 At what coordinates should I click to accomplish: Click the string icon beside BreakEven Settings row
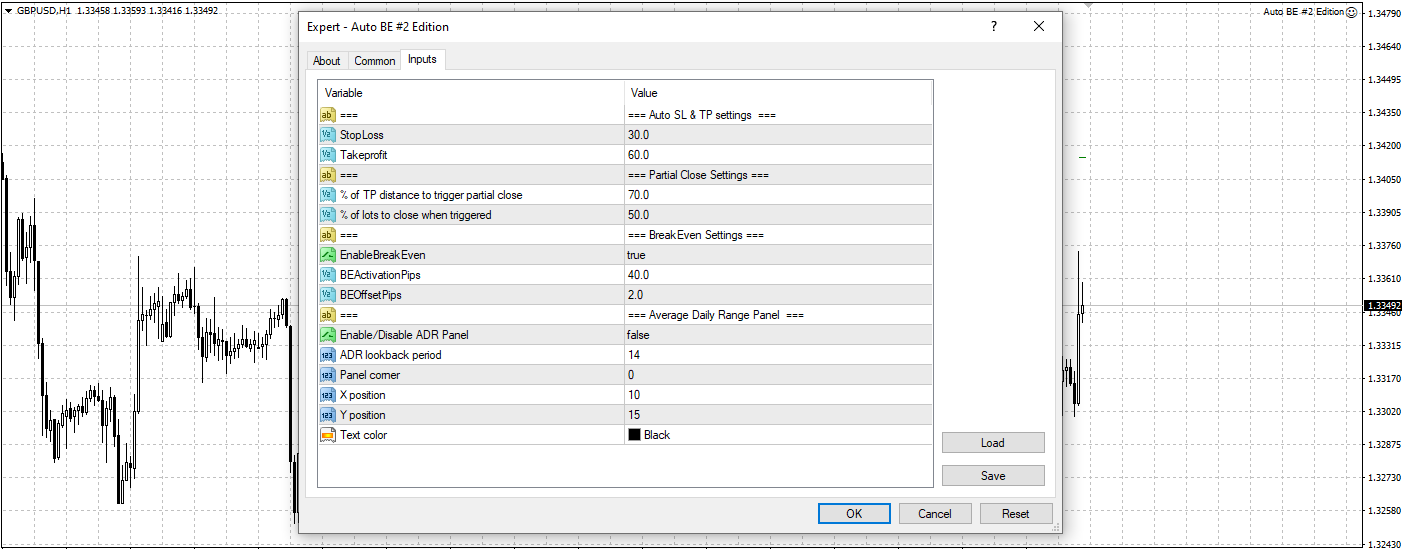click(327, 235)
